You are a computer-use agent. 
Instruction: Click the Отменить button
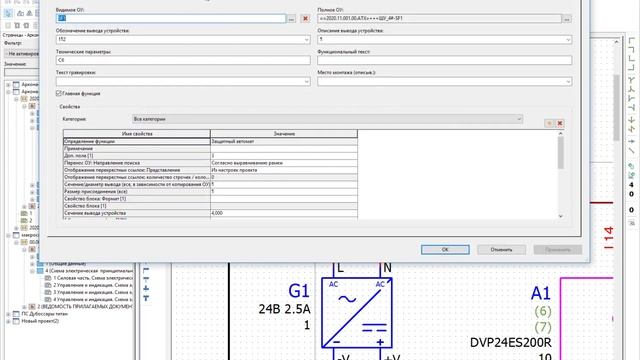pos(501,249)
